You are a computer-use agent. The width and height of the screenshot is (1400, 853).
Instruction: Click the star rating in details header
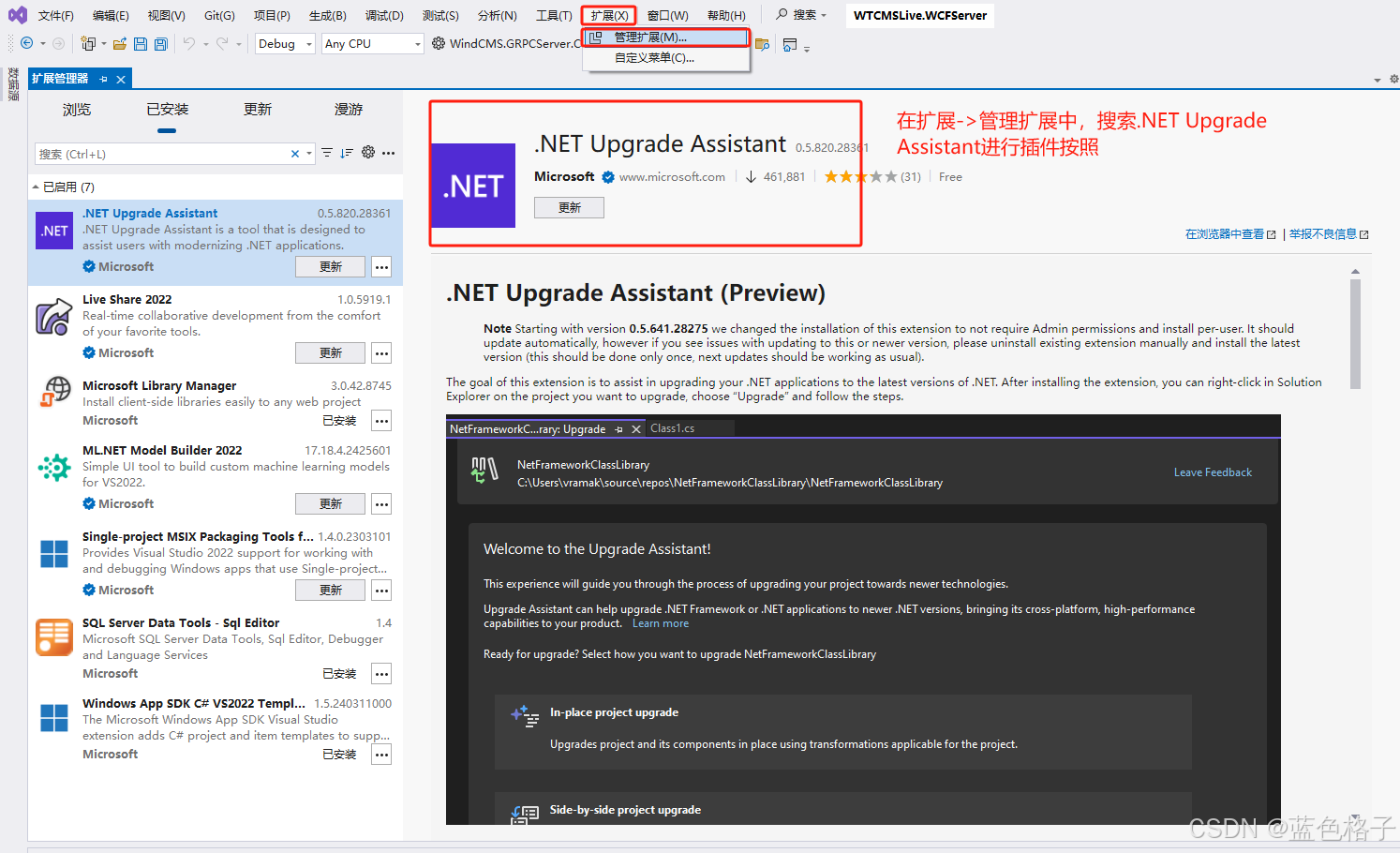click(x=859, y=177)
